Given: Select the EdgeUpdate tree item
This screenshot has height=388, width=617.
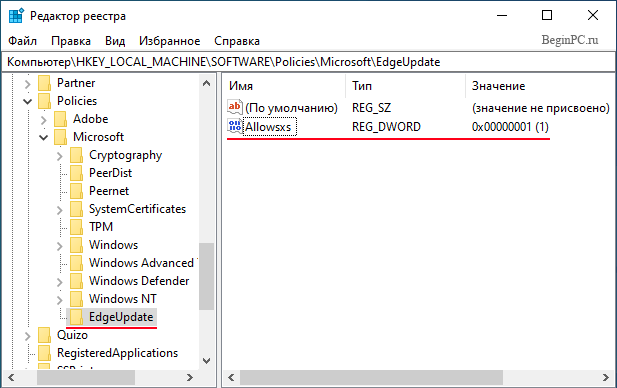Looking at the screenshot, I should pyautogui.click(x=121, y=317).
